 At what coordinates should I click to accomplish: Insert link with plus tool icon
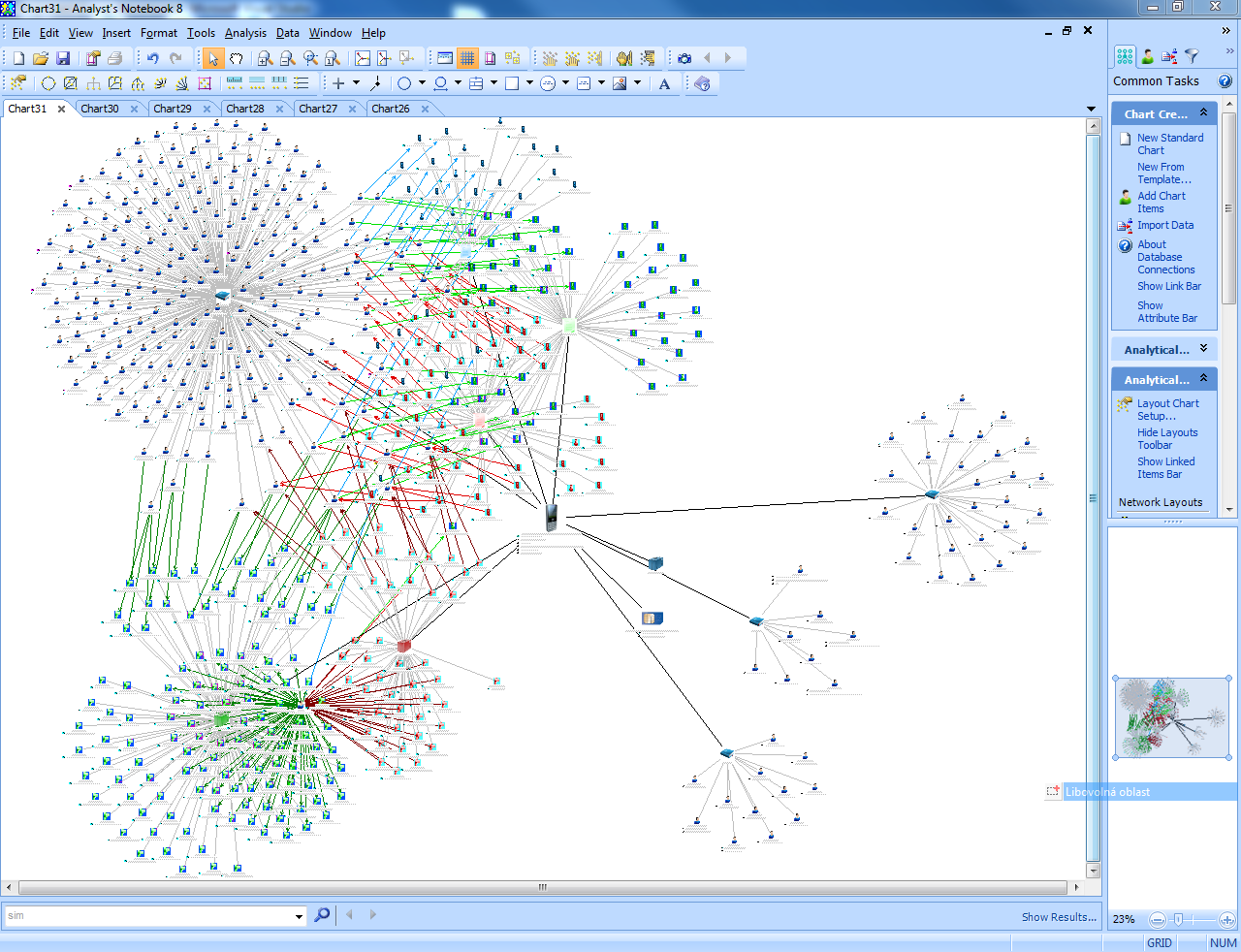pyautogui.click(x=338, y=83)
